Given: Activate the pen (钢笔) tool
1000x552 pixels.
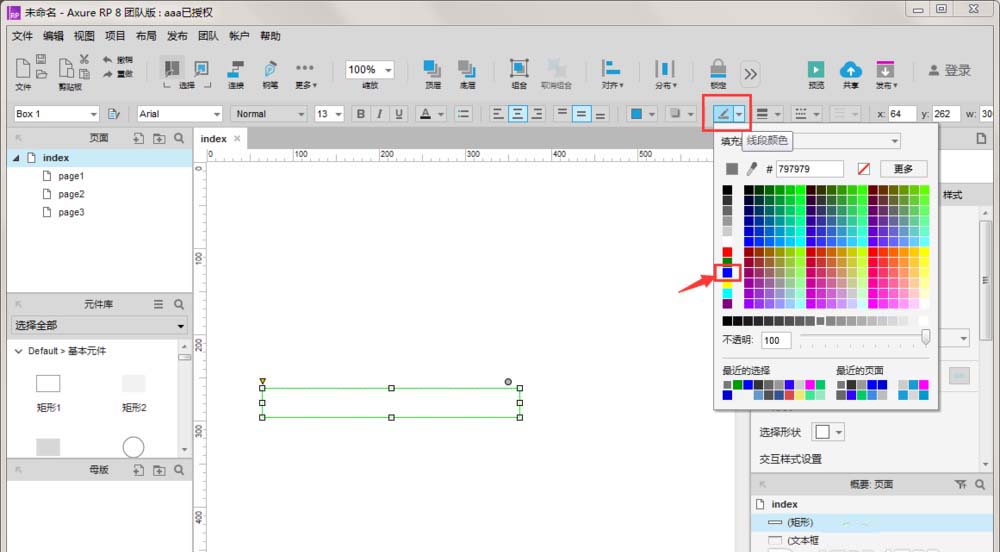Looking at the screenshot, I should pos(270,69).
